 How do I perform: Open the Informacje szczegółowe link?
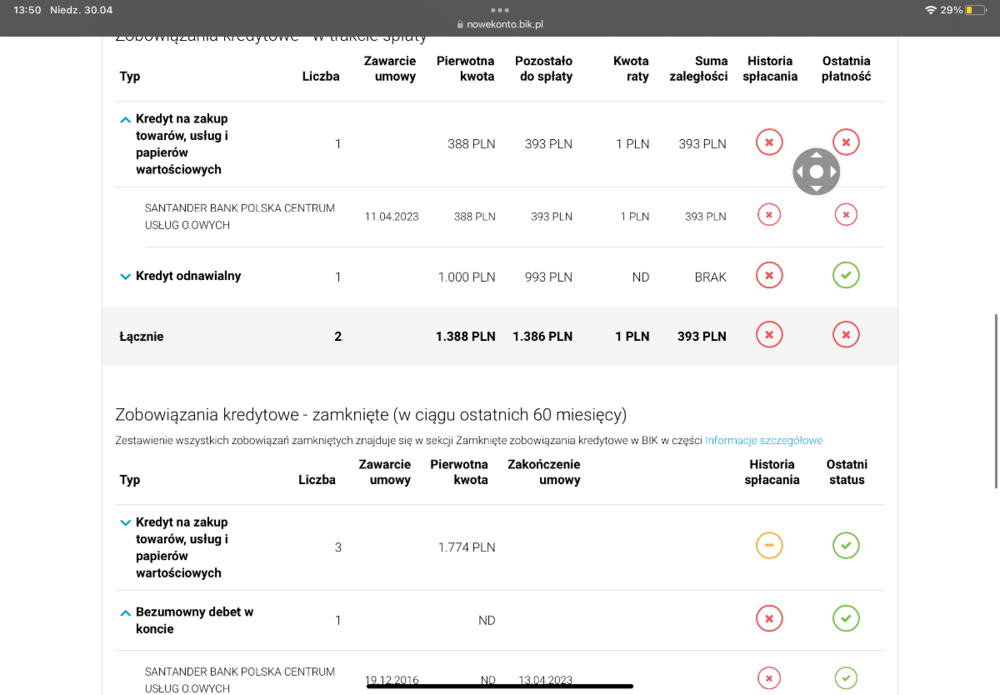(763, 441)
